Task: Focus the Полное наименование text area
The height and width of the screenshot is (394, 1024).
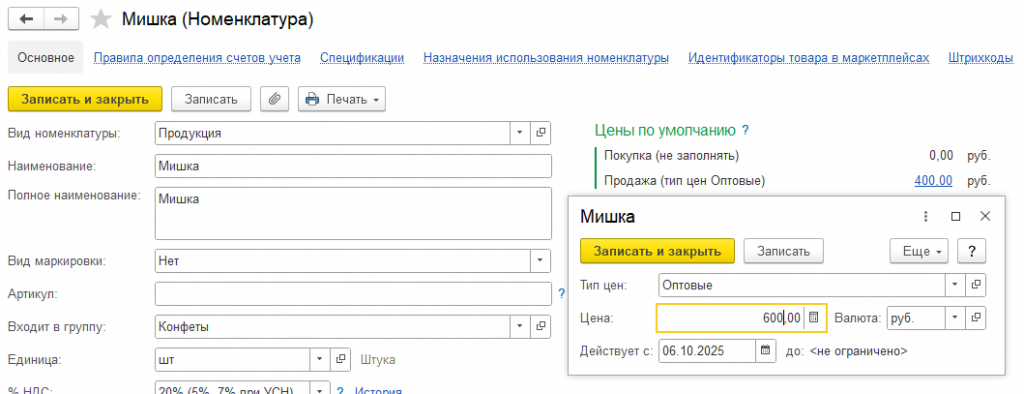Action: click(353, 214)
